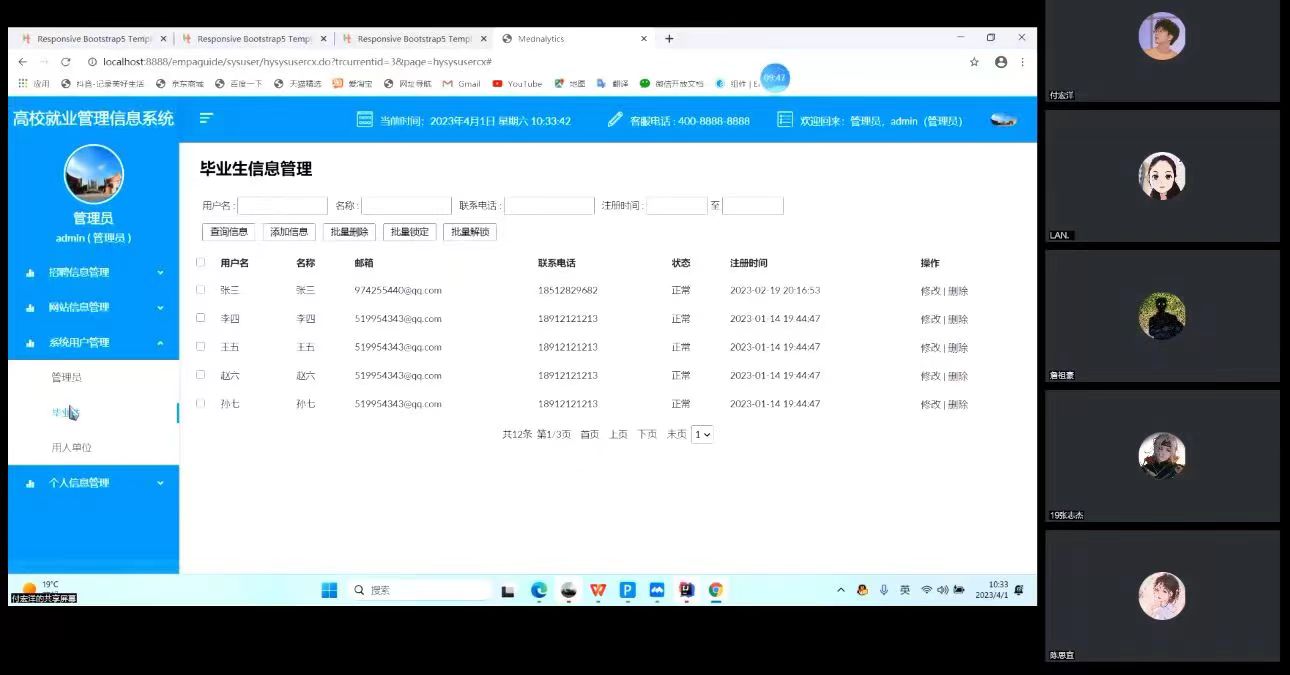Reload the page with browser refresh icon
The width and height of the screenshot is (1290, 675).
click(x=66, y=62)
